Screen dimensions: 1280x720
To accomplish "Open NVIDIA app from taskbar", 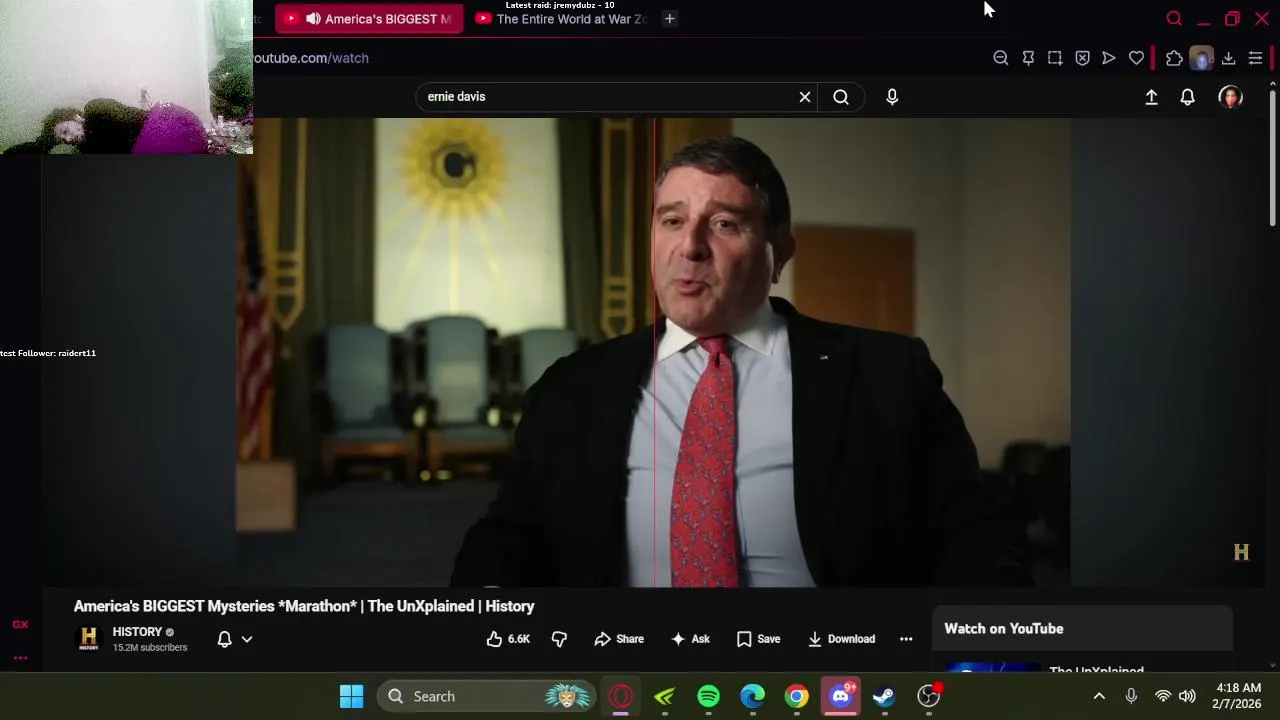I will click(x=665, y=697).
